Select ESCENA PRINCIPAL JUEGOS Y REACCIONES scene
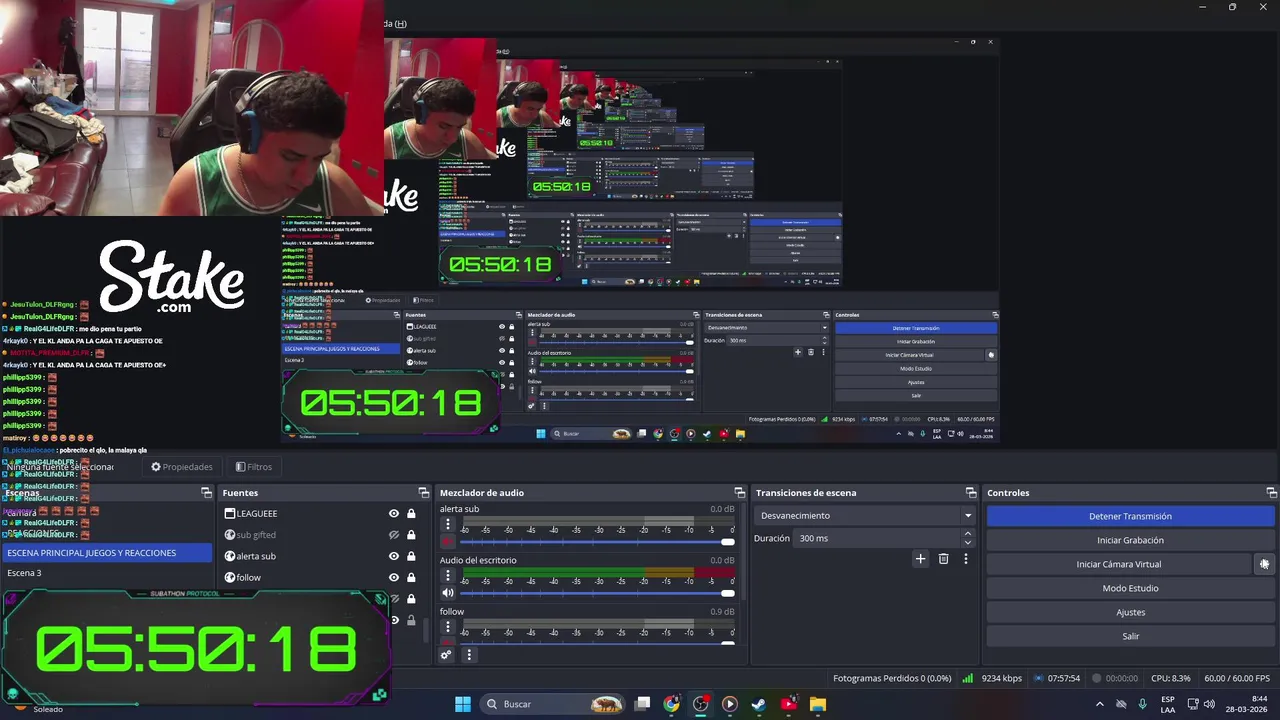 (x=107, y=553)
